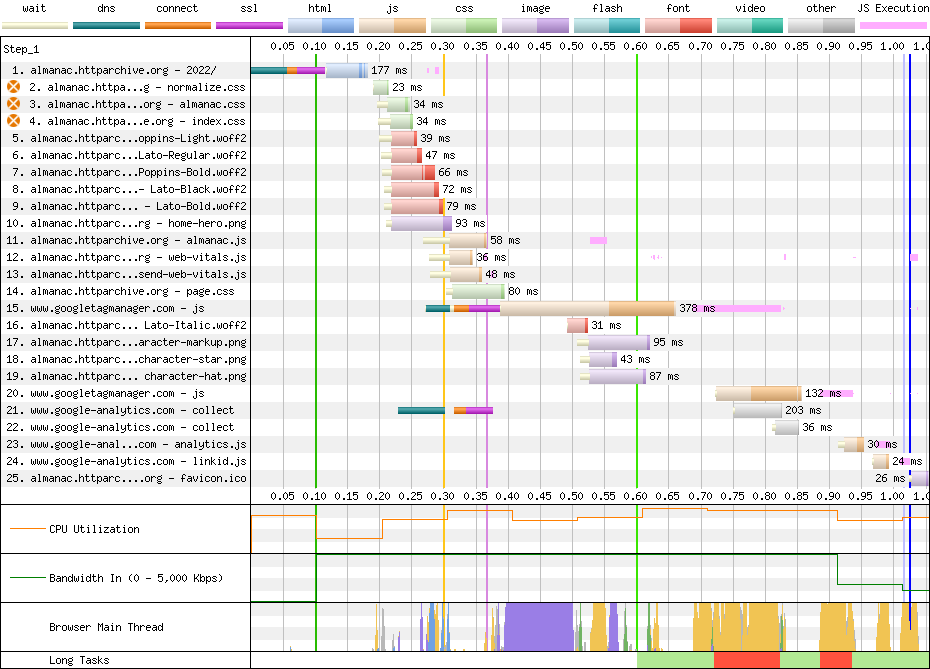Click render-blocking icon beside almanac.css

click(x=13, y=104)
